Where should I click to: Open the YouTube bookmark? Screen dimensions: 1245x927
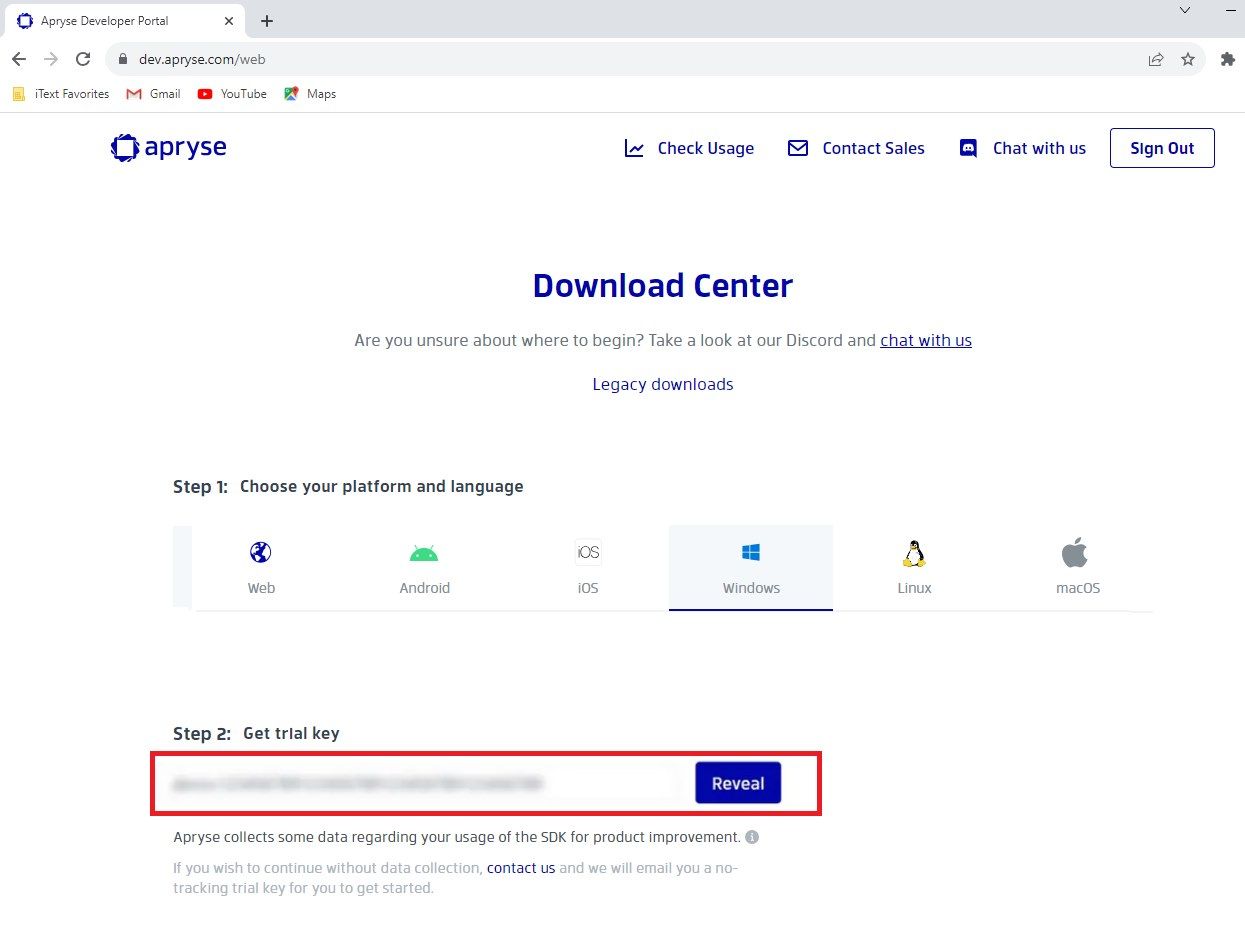coord(231,93)
